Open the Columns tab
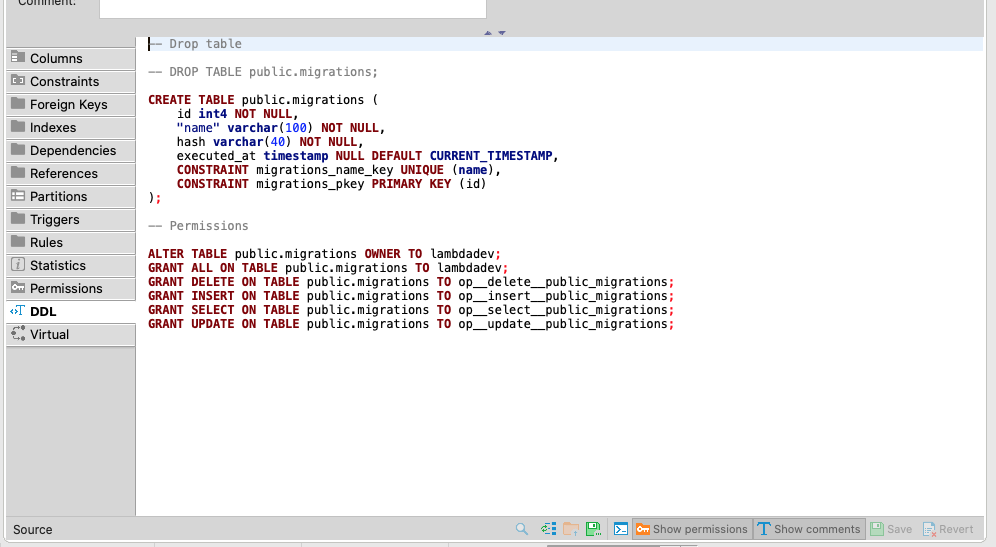Screen dimensions: 996x547 tap(71, 58)
